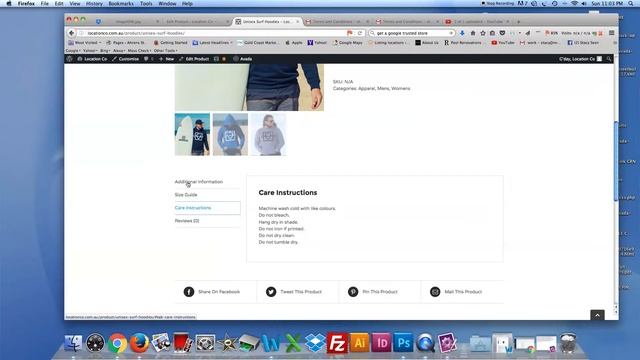640x360 pixels.
Task: Click New in the admin bar
Action: point(167,59)
